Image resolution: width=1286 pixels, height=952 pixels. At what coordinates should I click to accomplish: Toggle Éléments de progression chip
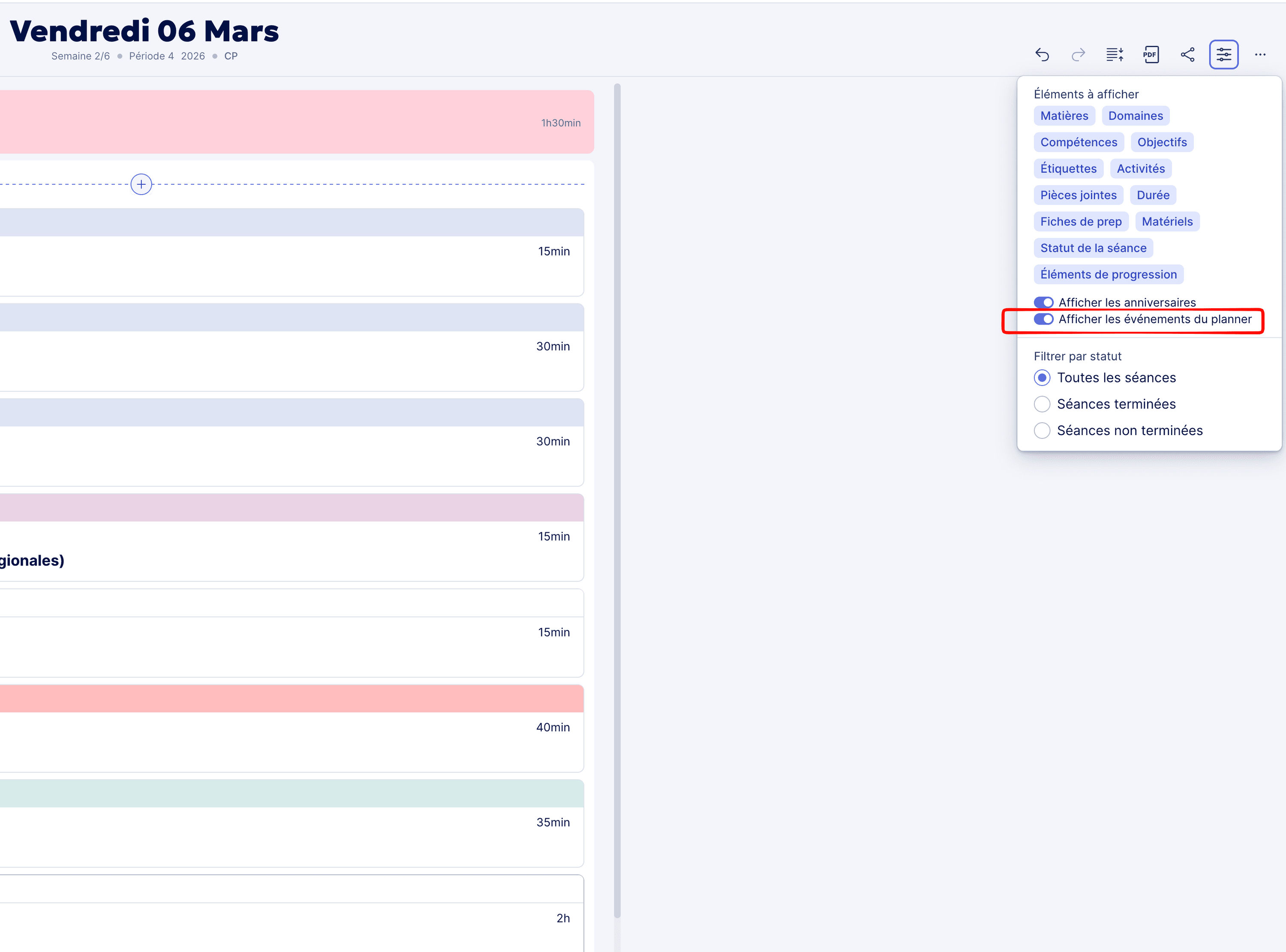(1108, 274)
